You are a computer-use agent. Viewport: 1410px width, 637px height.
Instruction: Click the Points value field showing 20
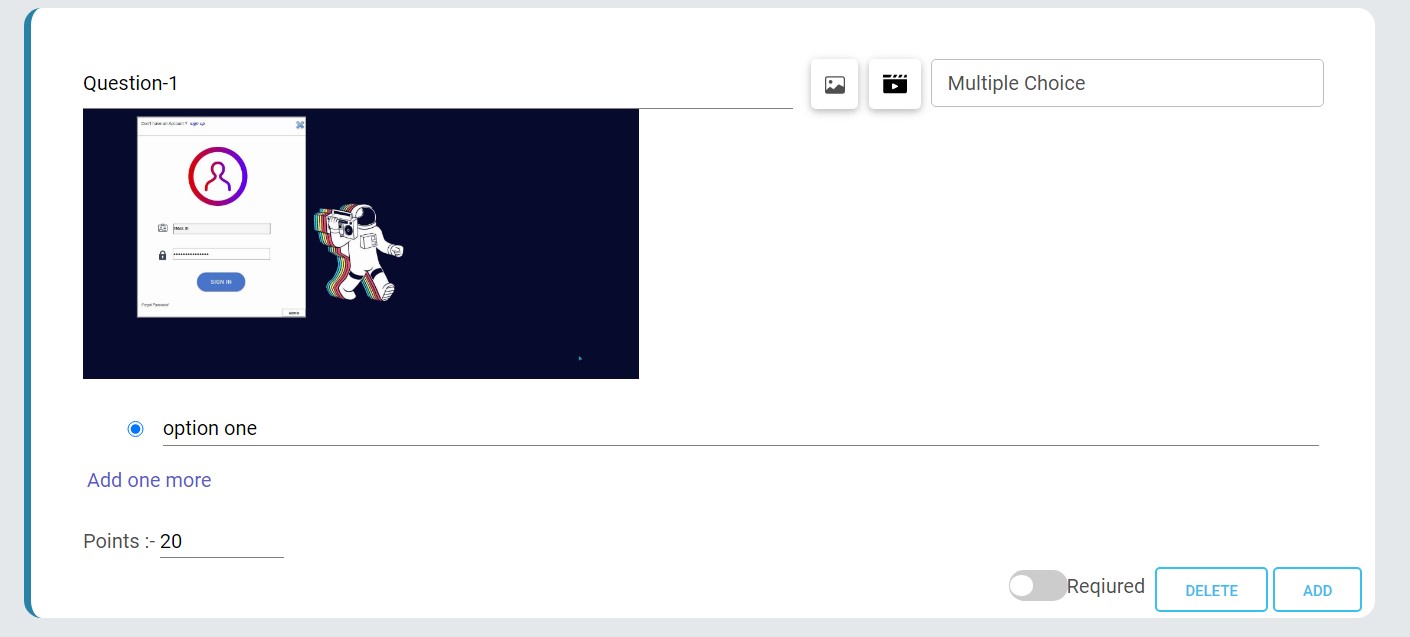(222, 542)
